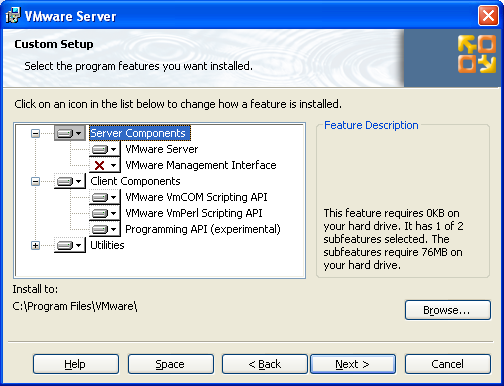Select the Utilities tree item
The image size is (504, 386).
coord(107,245)
